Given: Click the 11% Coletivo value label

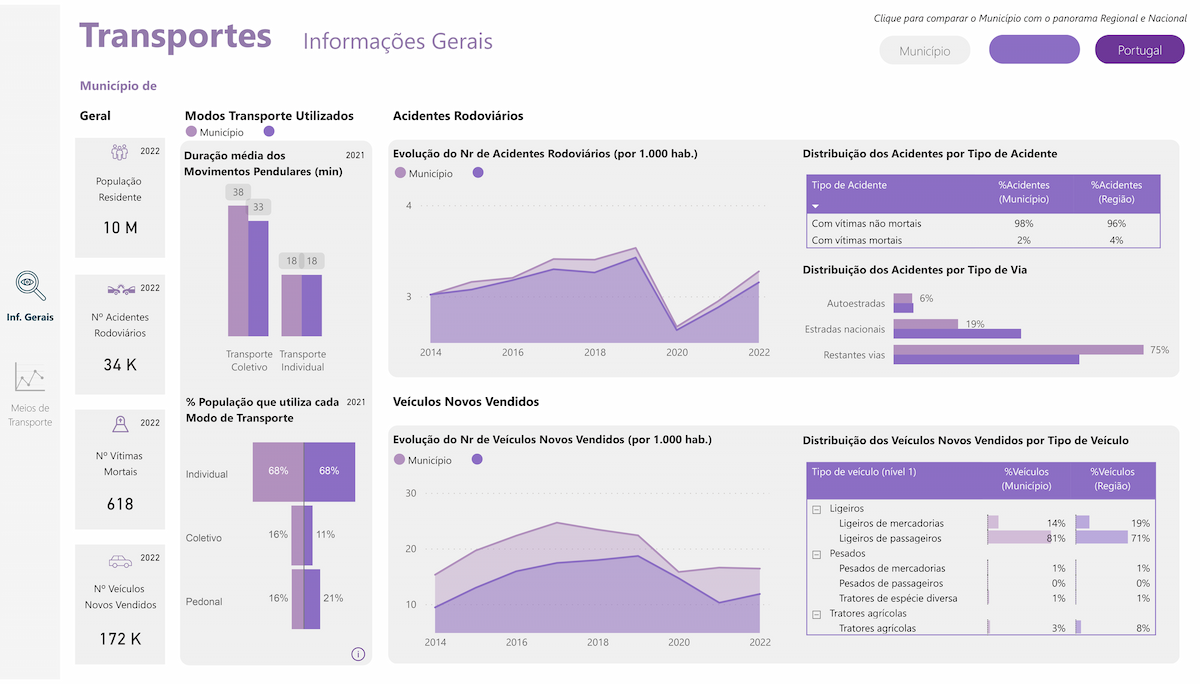Looking at the screenshot, I should pos(325,534).
